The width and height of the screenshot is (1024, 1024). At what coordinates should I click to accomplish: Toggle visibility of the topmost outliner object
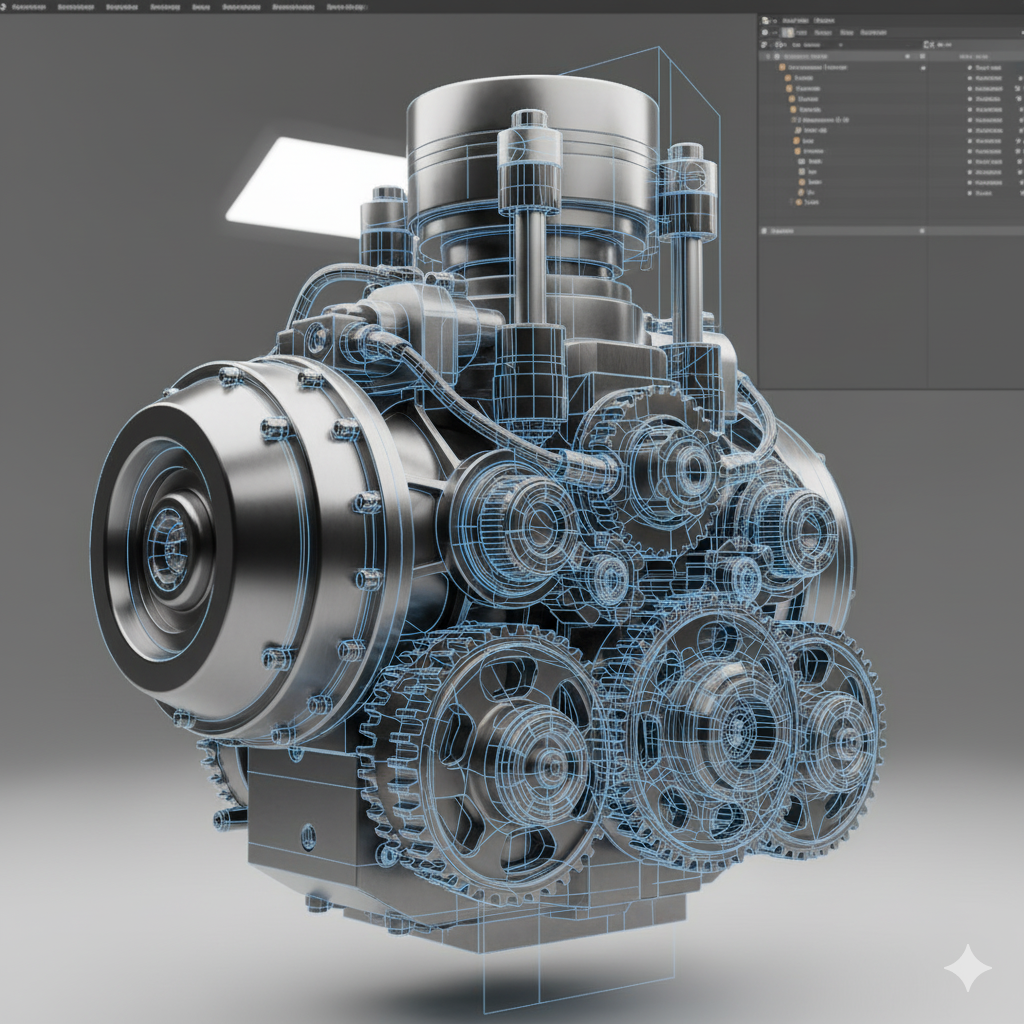(x=924, y=67)
